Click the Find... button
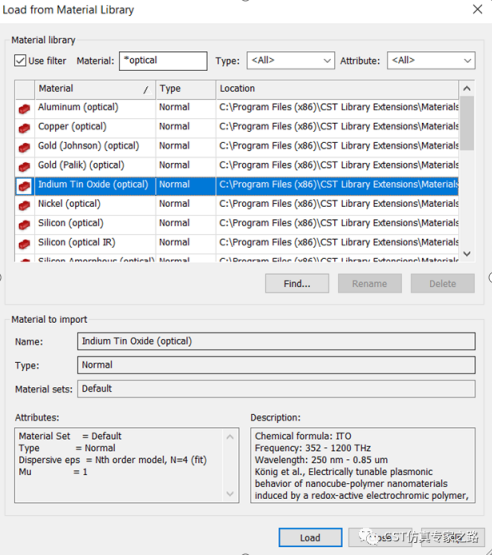492x555 pixels. [x=297, y=284]
